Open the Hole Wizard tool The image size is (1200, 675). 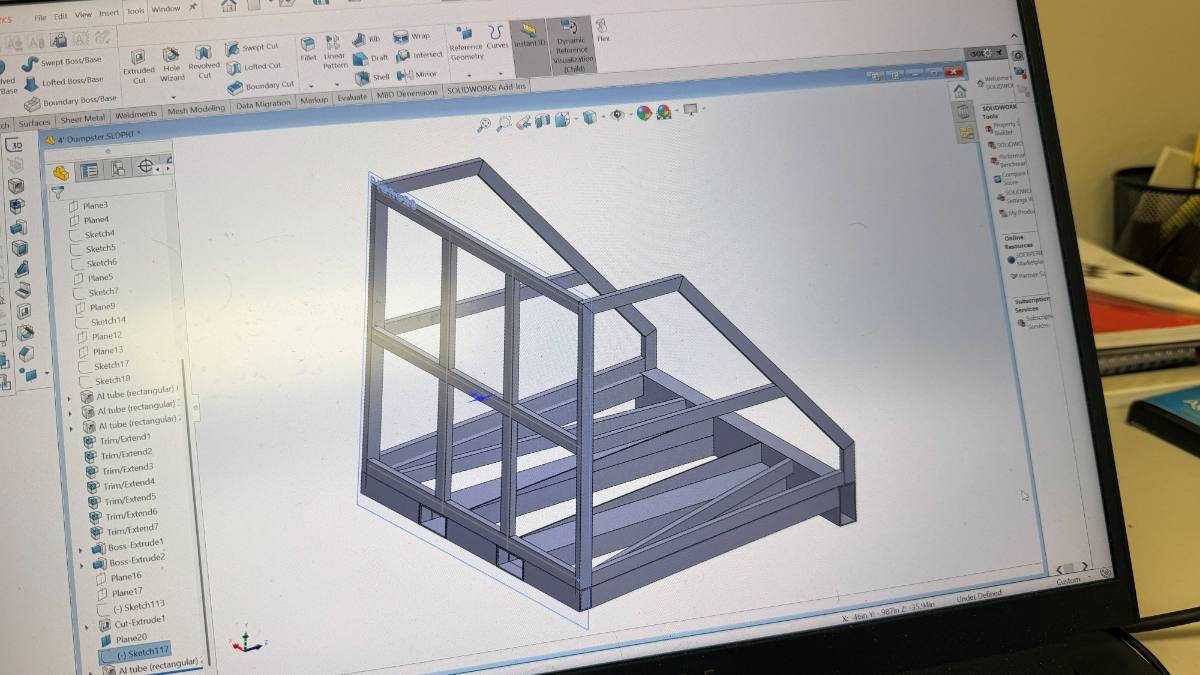[x=172, y=63]
